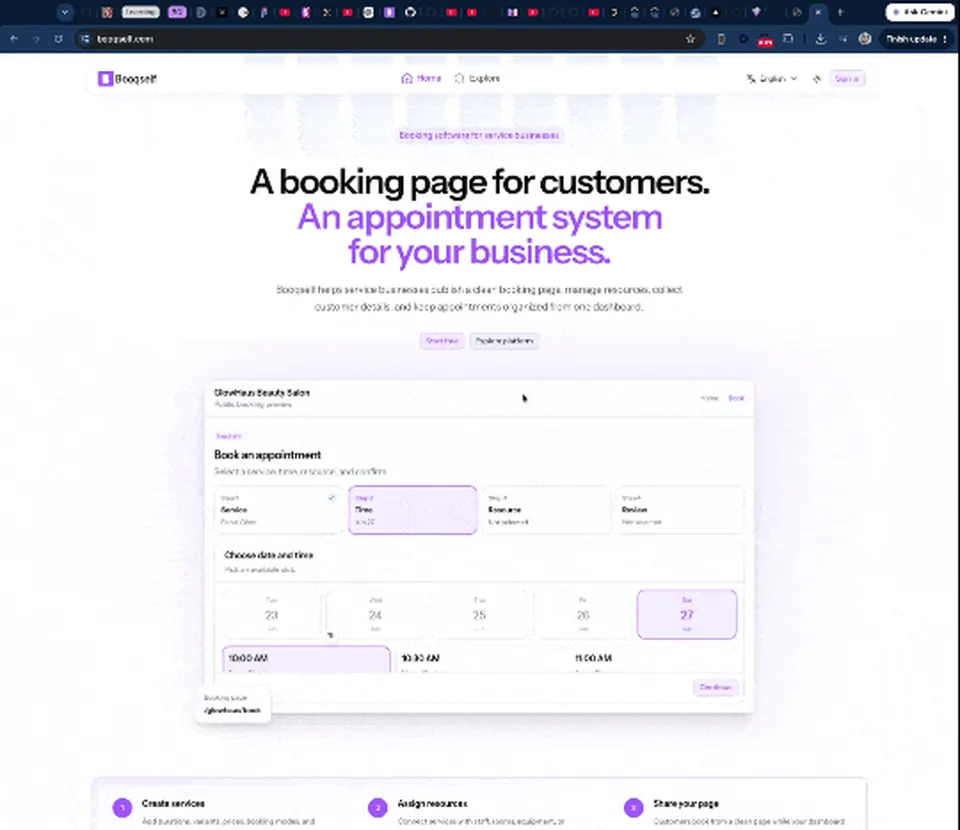Select the Step 2 Time card

[x=413, y=510]
